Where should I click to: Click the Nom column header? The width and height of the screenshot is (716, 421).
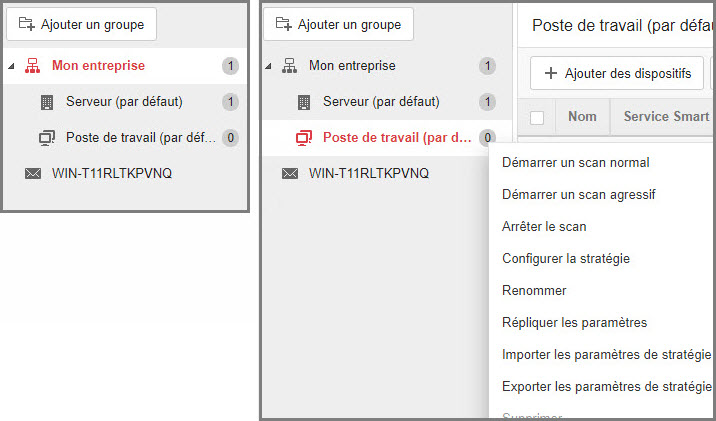582,117
